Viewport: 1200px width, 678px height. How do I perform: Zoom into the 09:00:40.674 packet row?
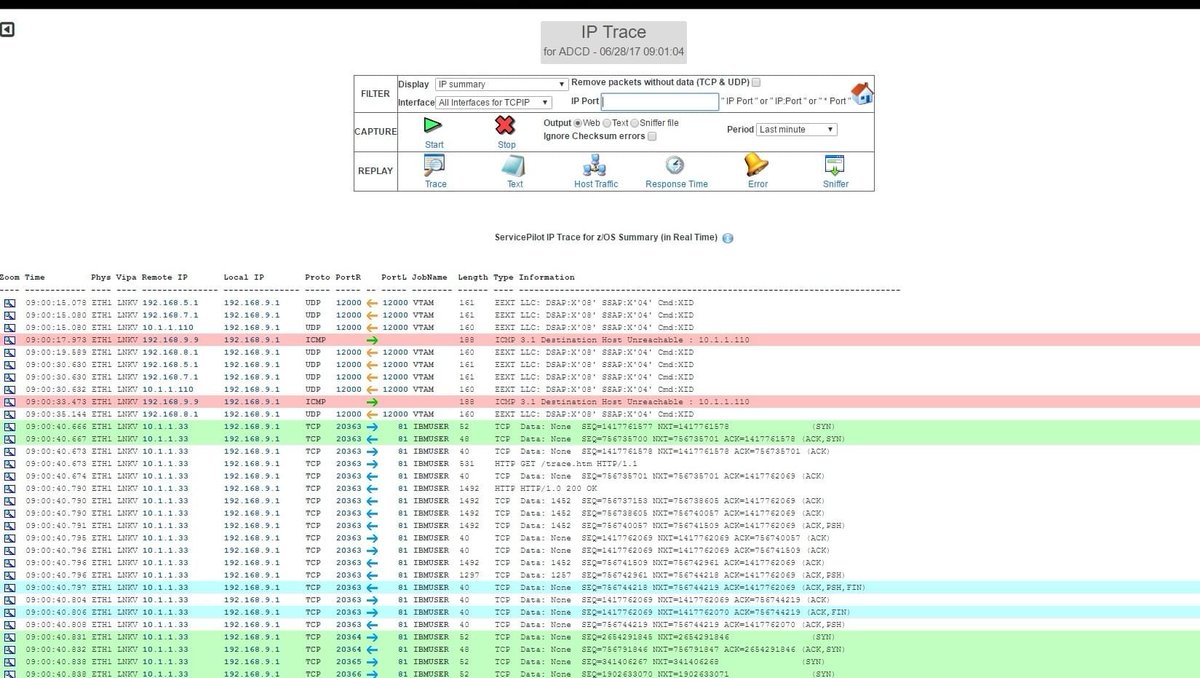coord(10,475)
